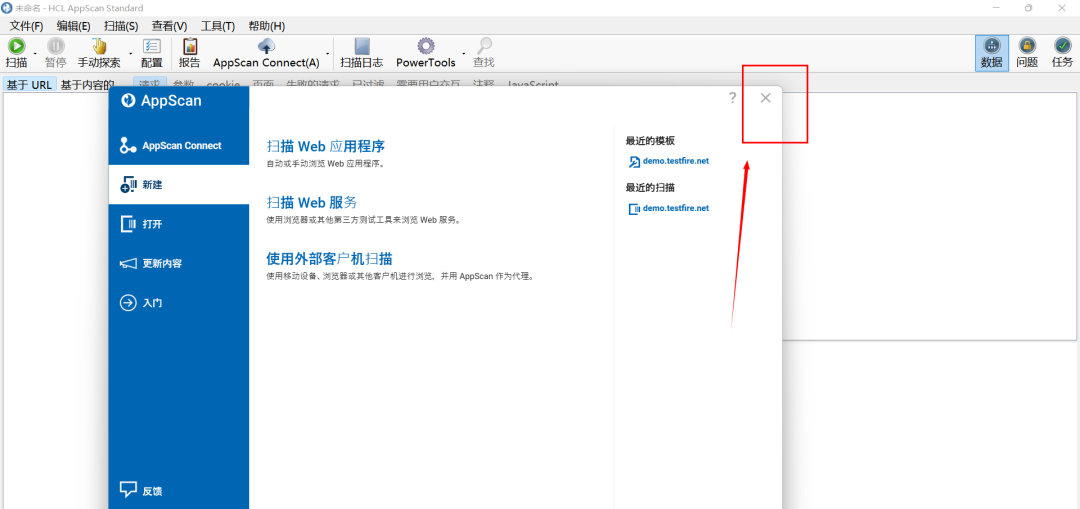Switch to Data (数据) view
The image size is (1080, 509).
[992, 54]
